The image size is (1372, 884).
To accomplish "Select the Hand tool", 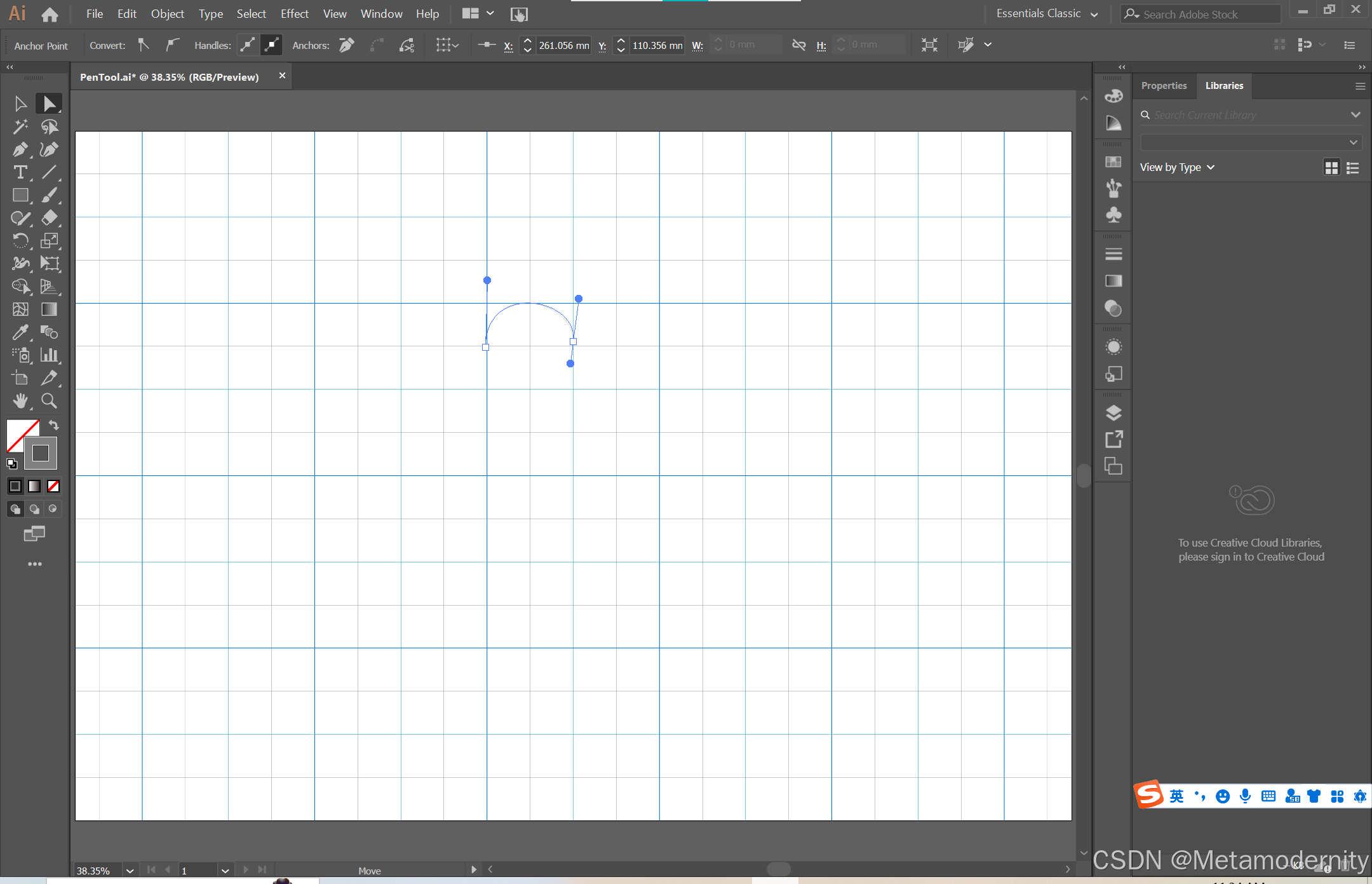I will (20, 400).
